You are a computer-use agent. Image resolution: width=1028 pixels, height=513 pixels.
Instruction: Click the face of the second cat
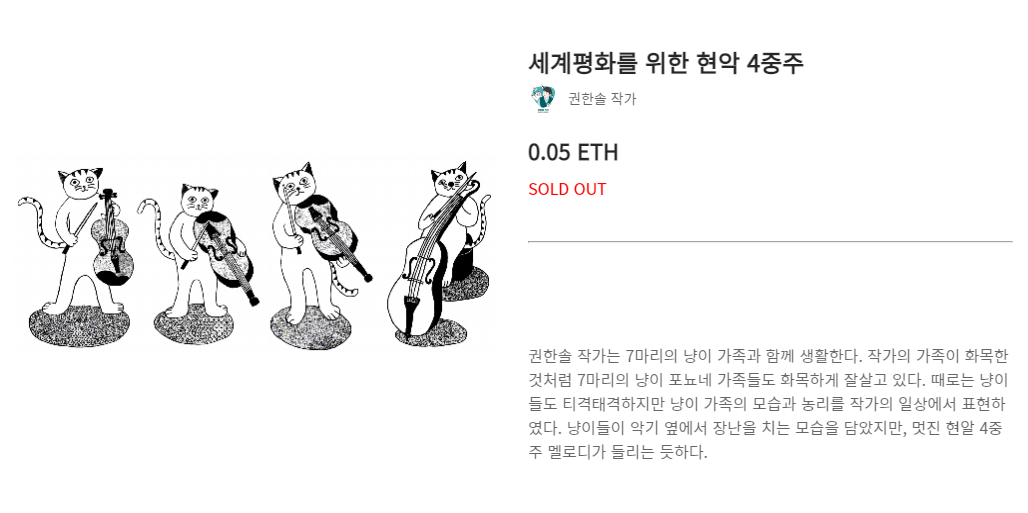pos(199,199)
